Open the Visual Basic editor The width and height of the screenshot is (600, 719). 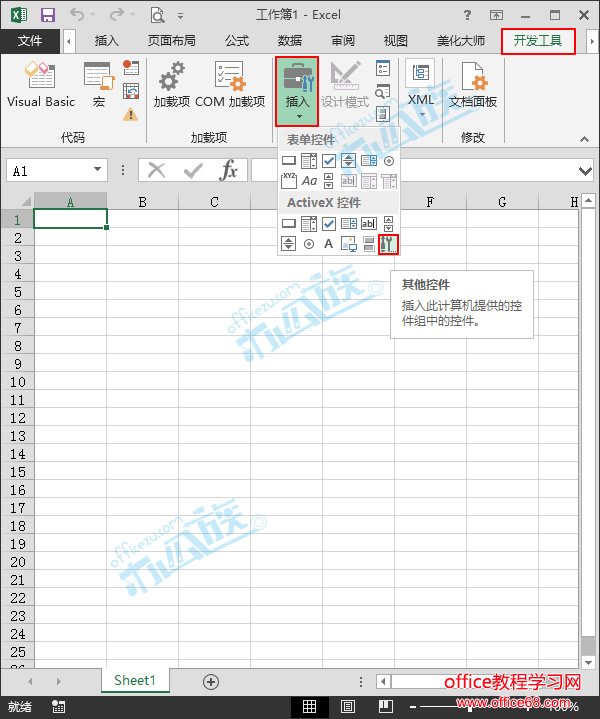[x=41, y=86]
